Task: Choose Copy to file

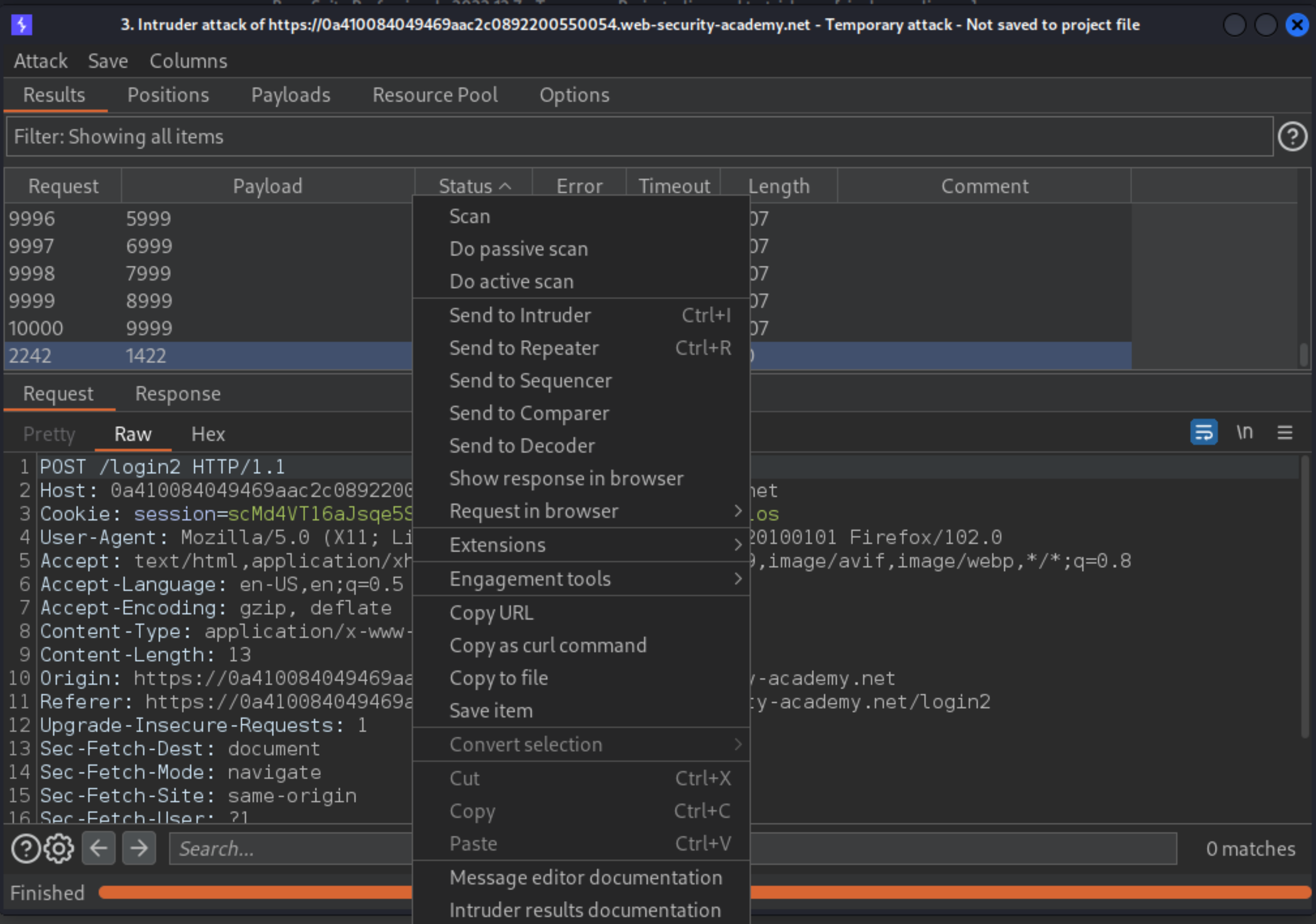Action: point(581,678)
